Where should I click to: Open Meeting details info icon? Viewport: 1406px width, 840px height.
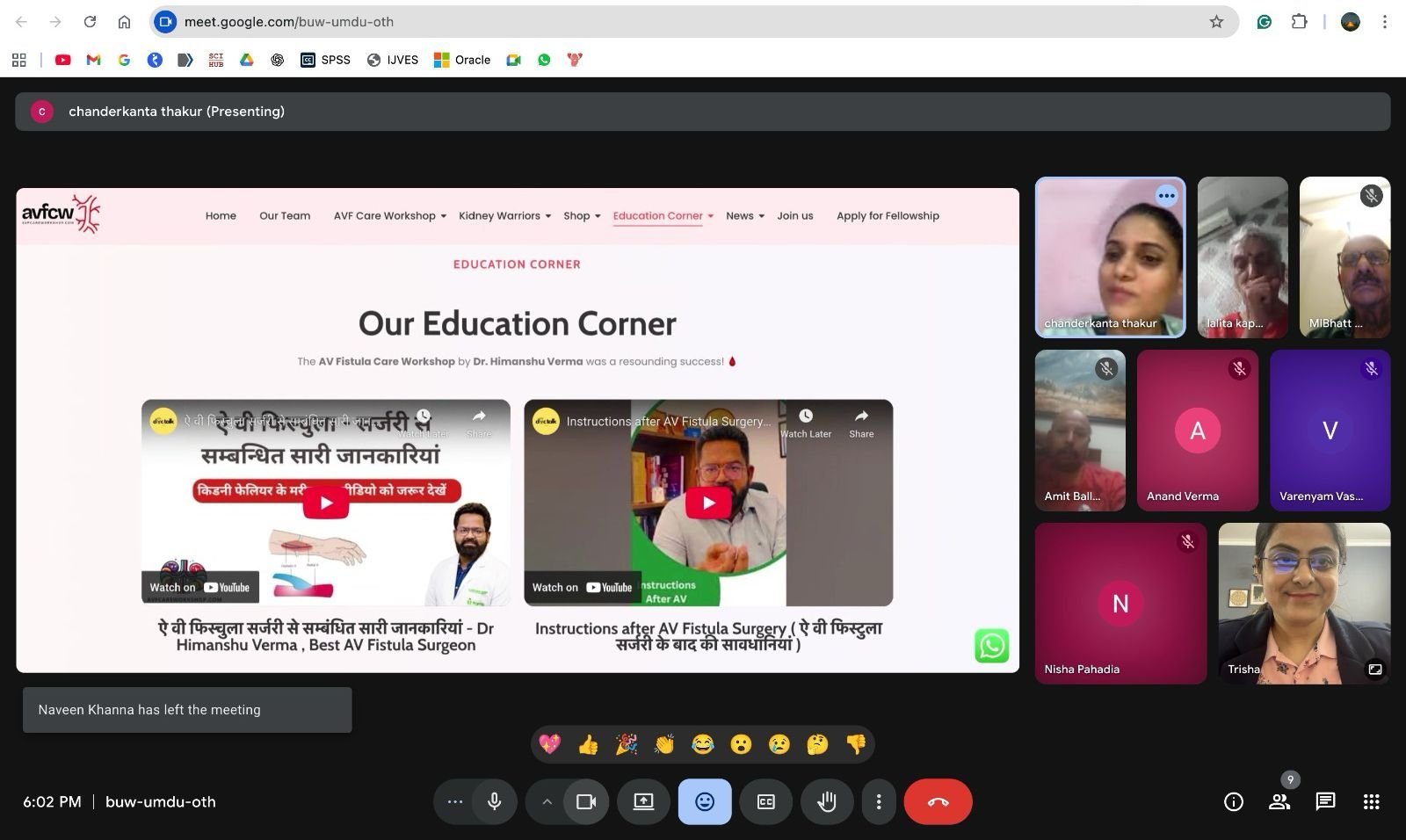(1234, 801)
